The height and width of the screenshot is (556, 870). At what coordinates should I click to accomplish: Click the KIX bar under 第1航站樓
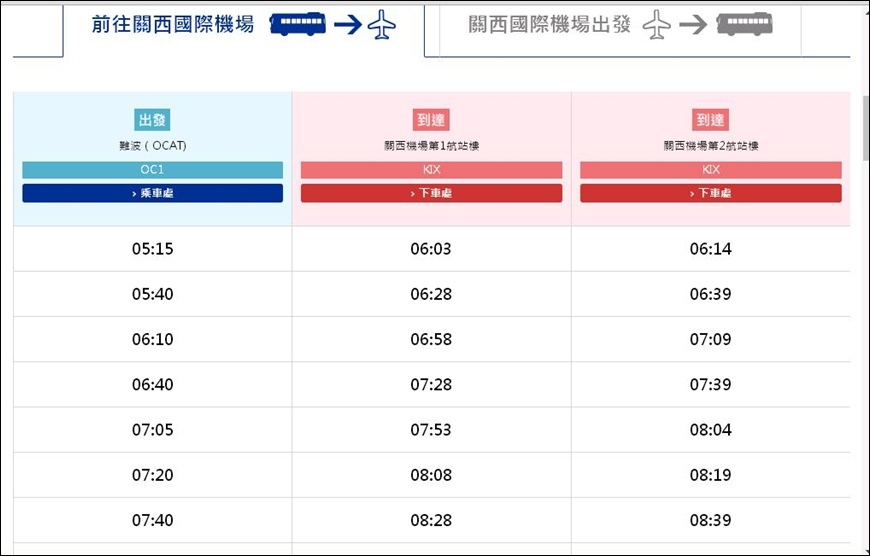pyautogui.click(x=431, y=170)
